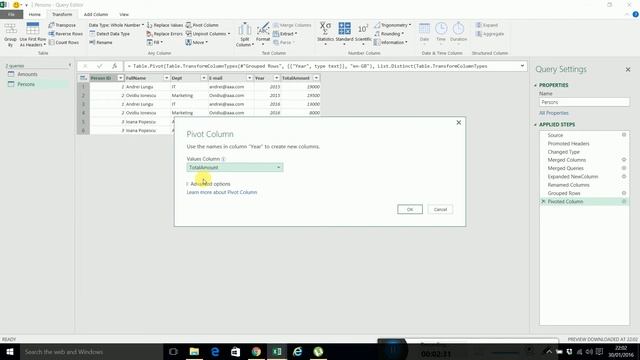Open settings gear for Source step
The width and height of the screenshot is (640, 360).
click(x=624, y=135)
